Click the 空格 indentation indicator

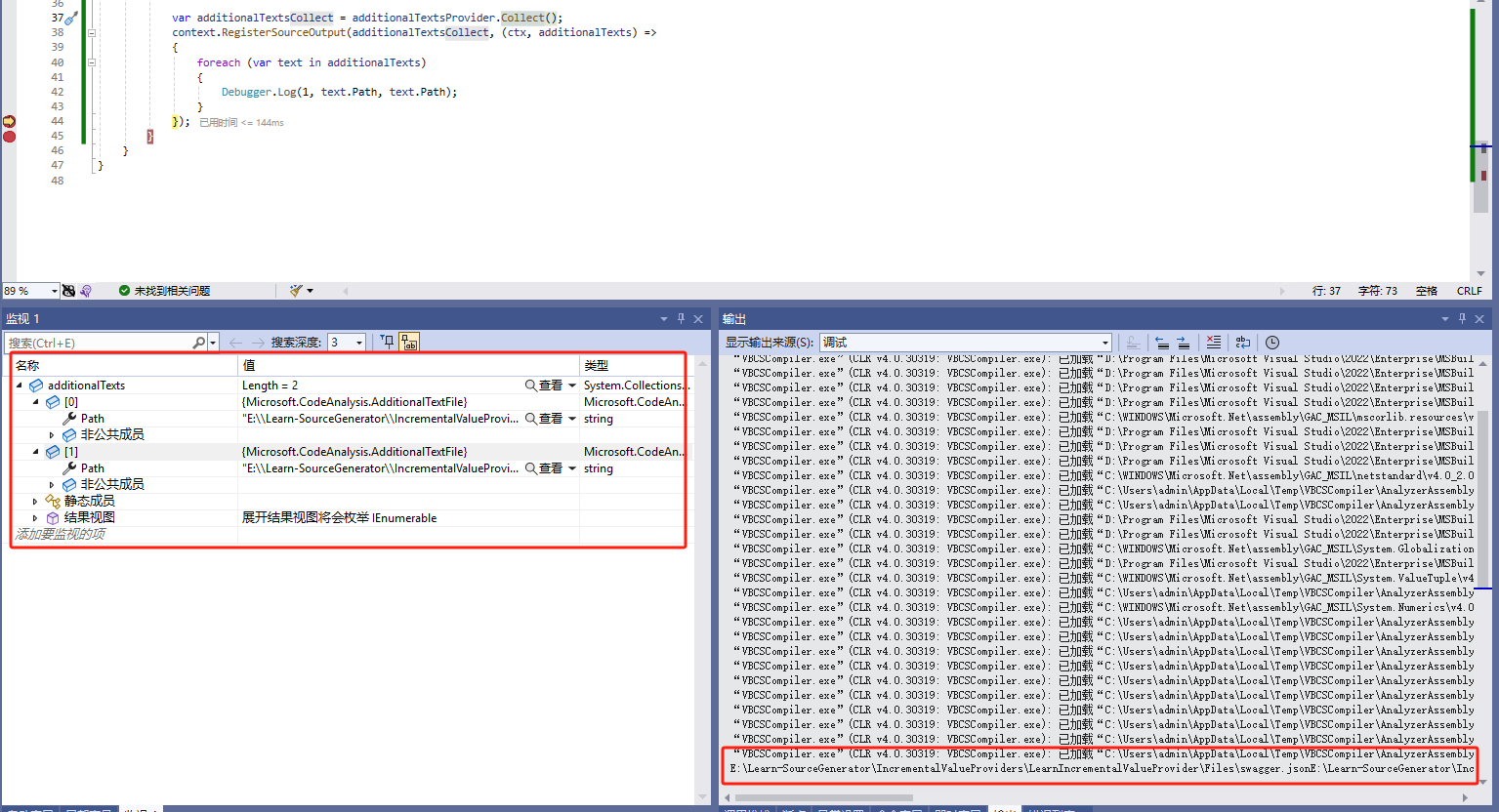click(x=1427, y=291)
